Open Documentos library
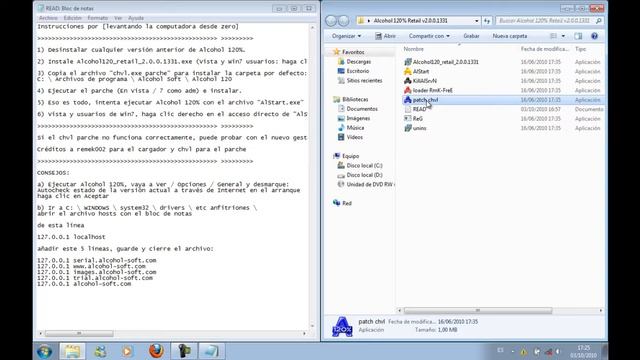The image size is (640, 360). click(x=362, y=109)
